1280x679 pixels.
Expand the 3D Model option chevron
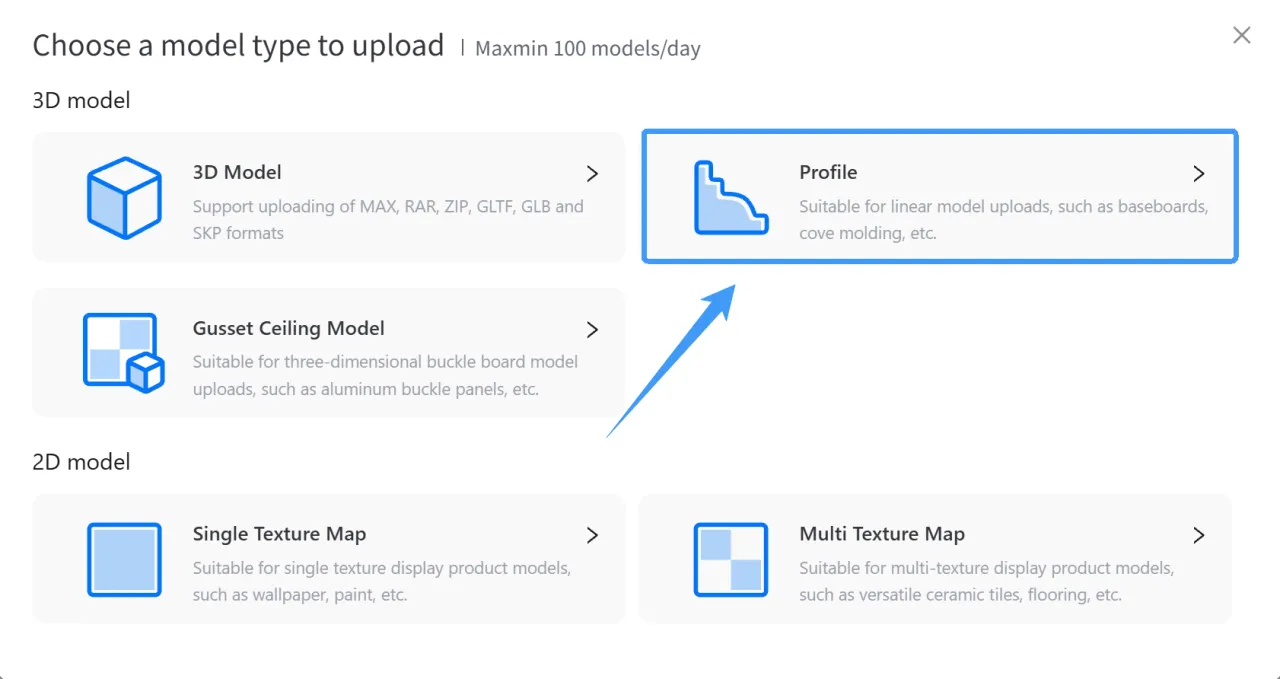click(x=592, y=173)
